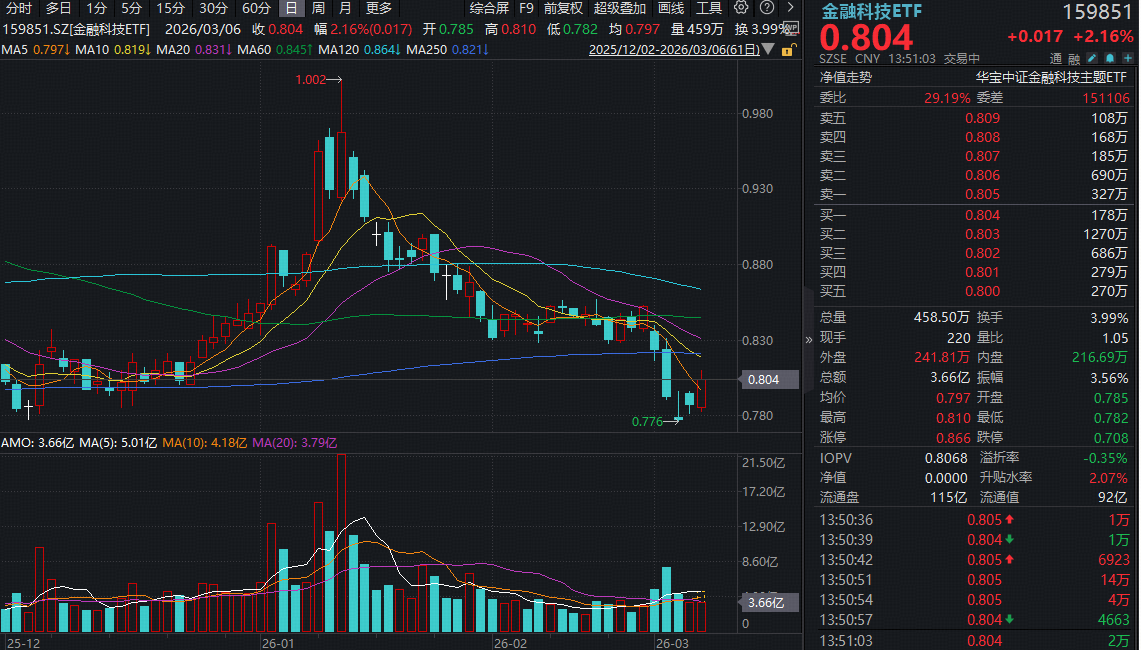Open the 工具 menu
Viewport: 1141px width, 650px height.
pyautogui.click(x=709, y=8)
